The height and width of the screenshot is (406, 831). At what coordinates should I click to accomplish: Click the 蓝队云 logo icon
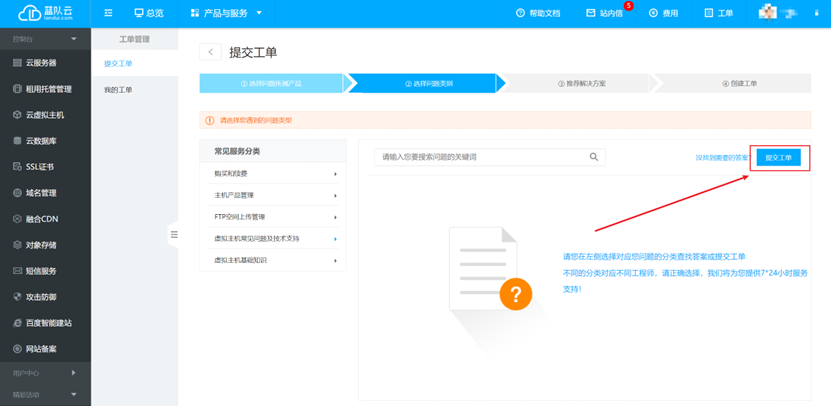(x=22, y=13)
